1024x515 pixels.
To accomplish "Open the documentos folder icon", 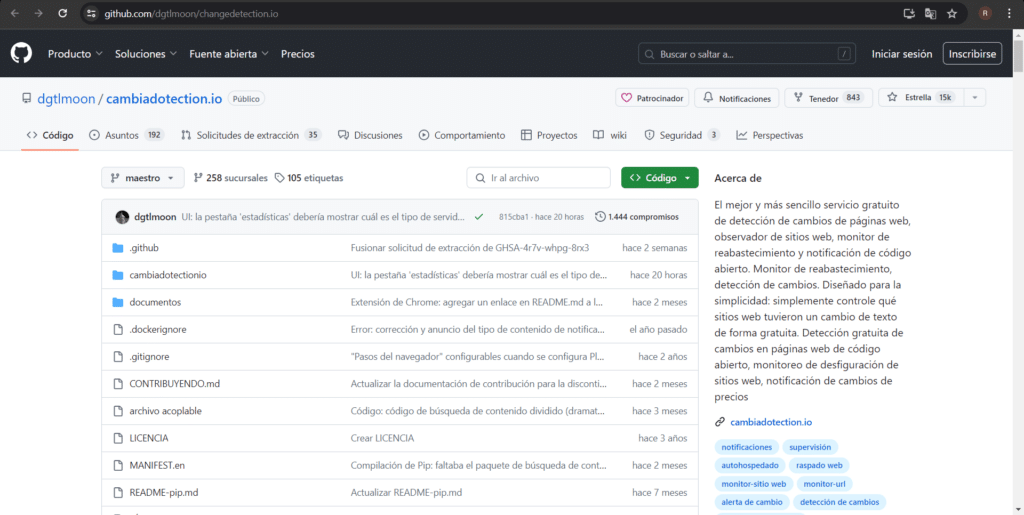I will 118,302.
